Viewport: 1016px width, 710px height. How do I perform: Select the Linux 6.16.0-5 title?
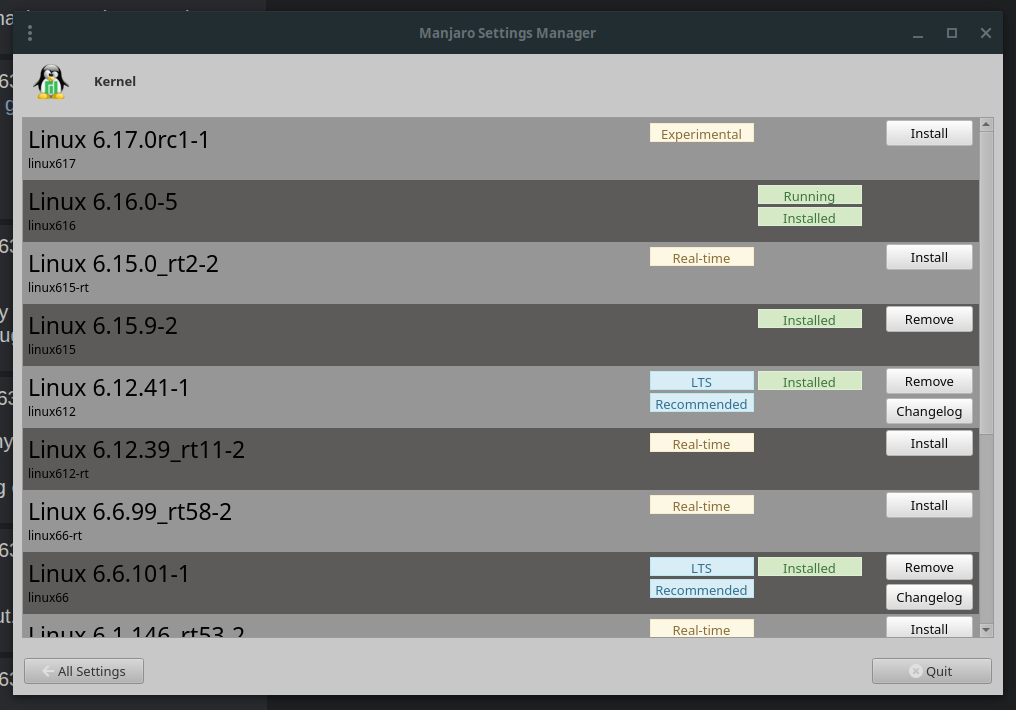pos(102,202)
